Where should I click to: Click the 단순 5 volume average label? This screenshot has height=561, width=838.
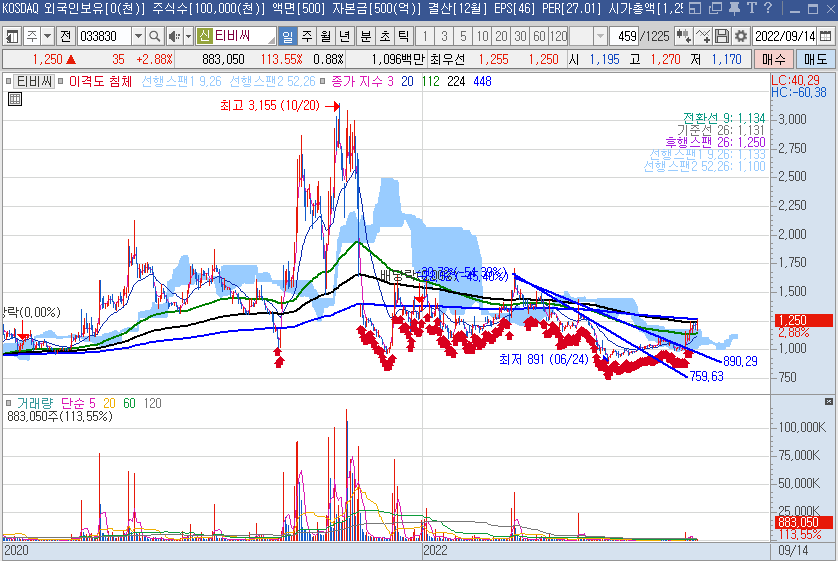78,403
